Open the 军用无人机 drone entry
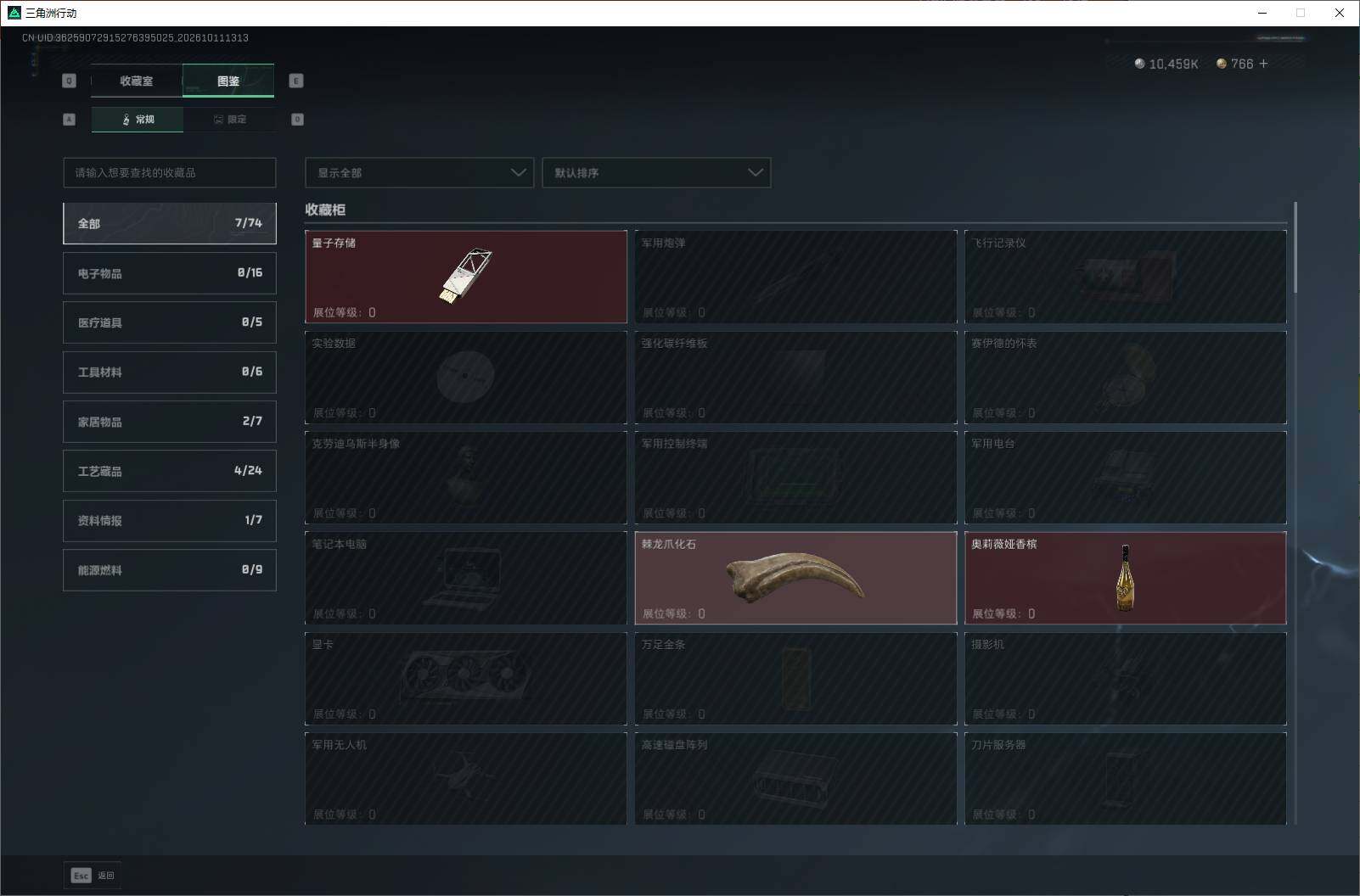This screenshot has width=1360, height=896. click(x=466, y=778)
